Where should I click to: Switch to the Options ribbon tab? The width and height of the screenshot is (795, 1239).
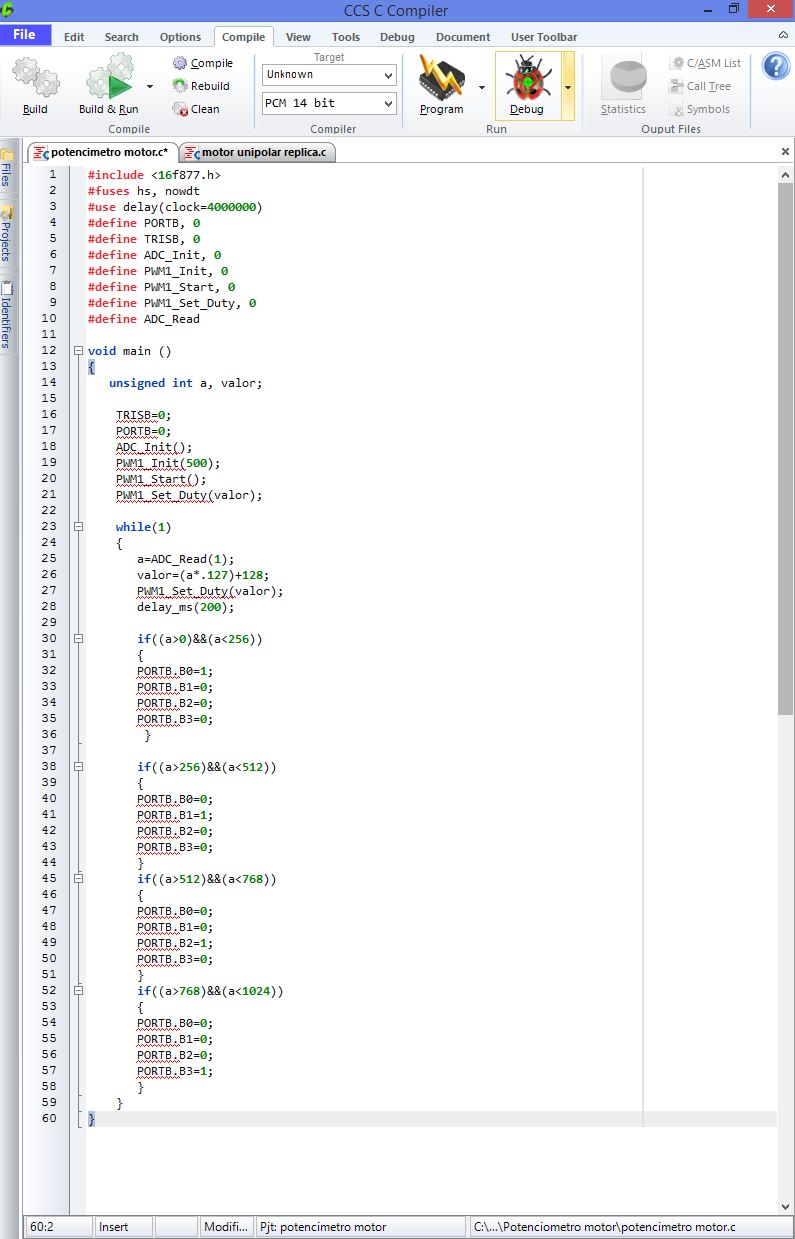click(180, 37)
